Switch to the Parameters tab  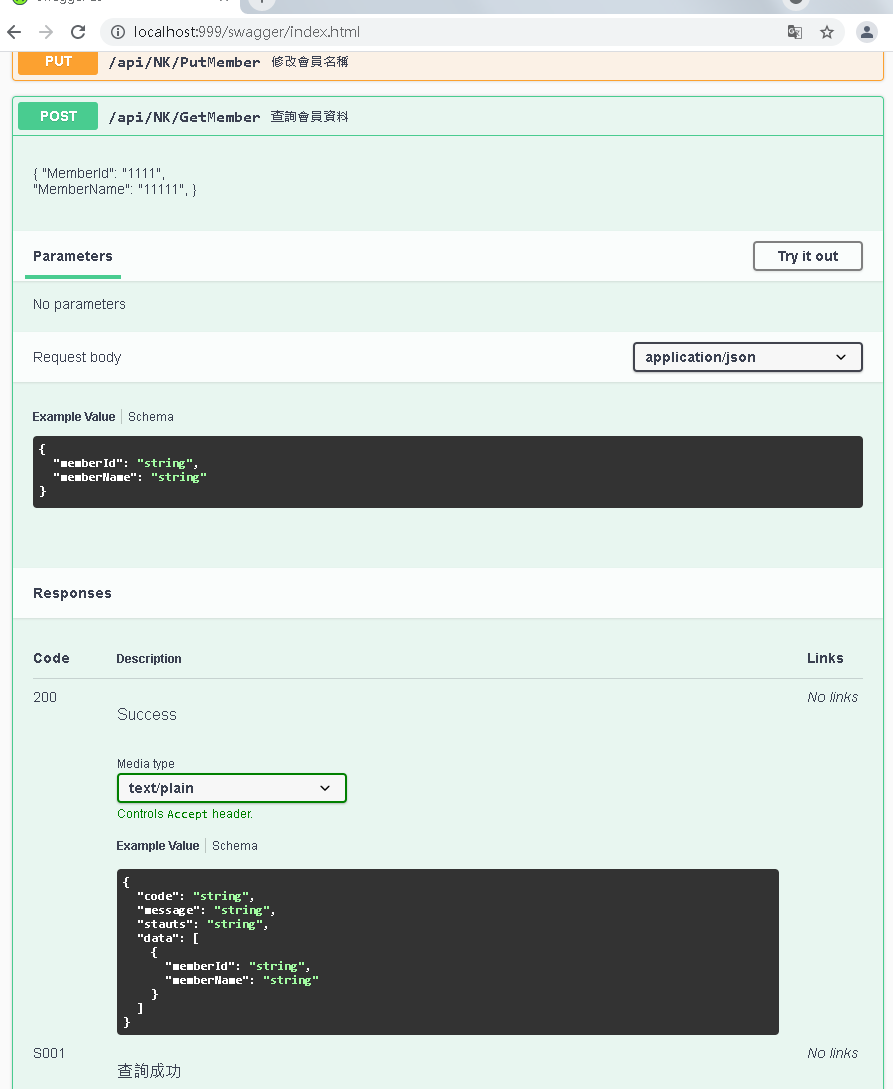[x=73, y=256]
